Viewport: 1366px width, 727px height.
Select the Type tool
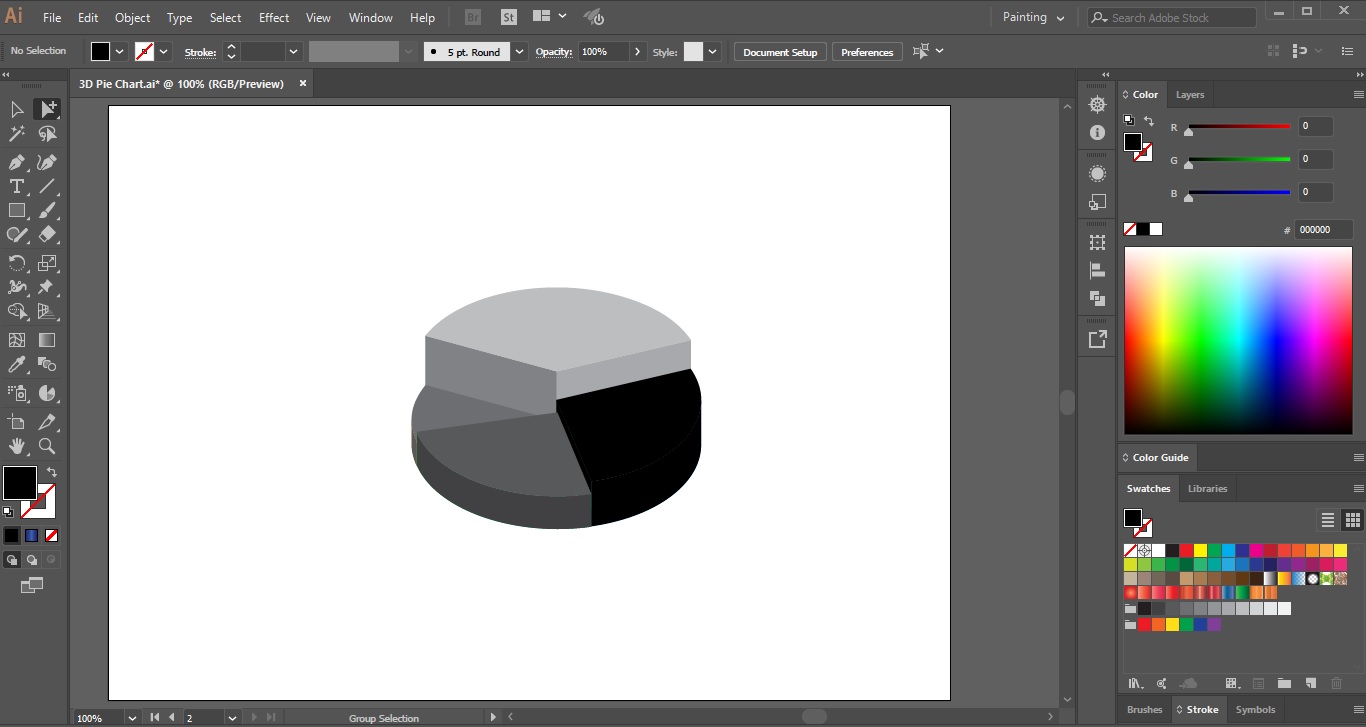[x=17, y=186]
